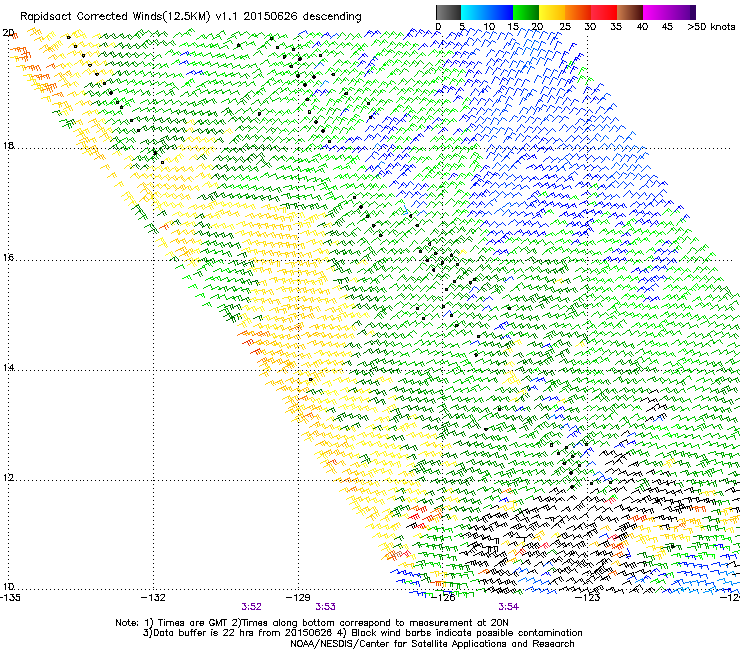Click the latitude label '14'

(x=8, y=368)
